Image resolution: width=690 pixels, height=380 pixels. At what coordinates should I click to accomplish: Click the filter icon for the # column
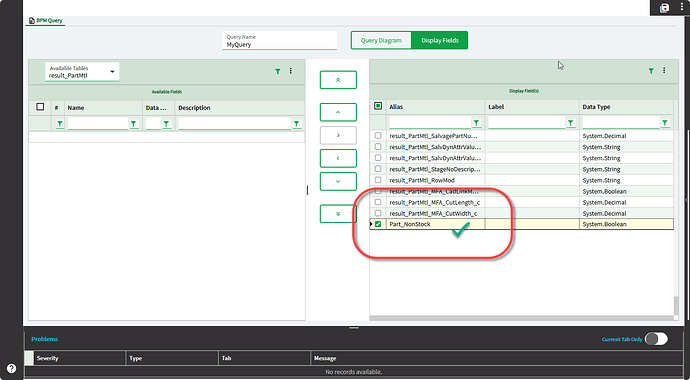coord(59,124)
